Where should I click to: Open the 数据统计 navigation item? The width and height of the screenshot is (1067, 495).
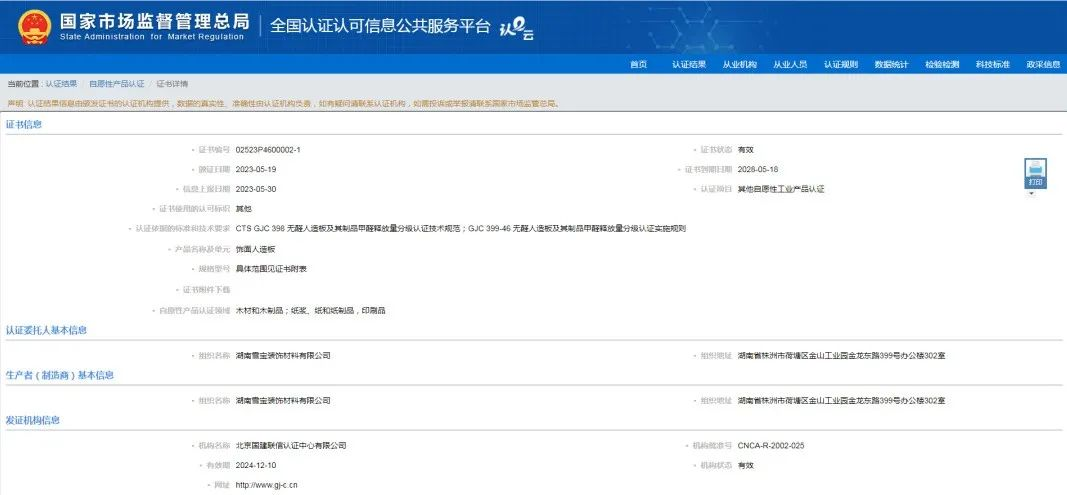click(891, 64)
